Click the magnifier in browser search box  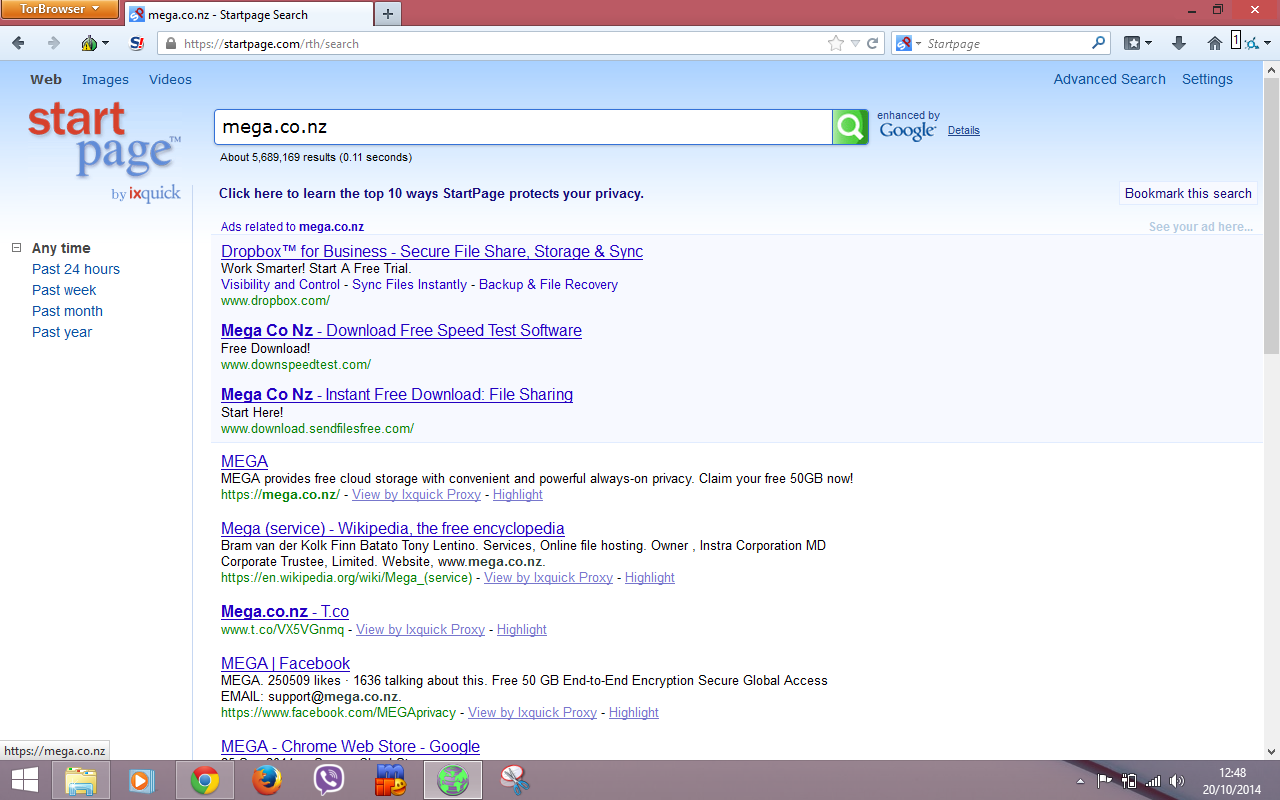[x=1099, y=43]
